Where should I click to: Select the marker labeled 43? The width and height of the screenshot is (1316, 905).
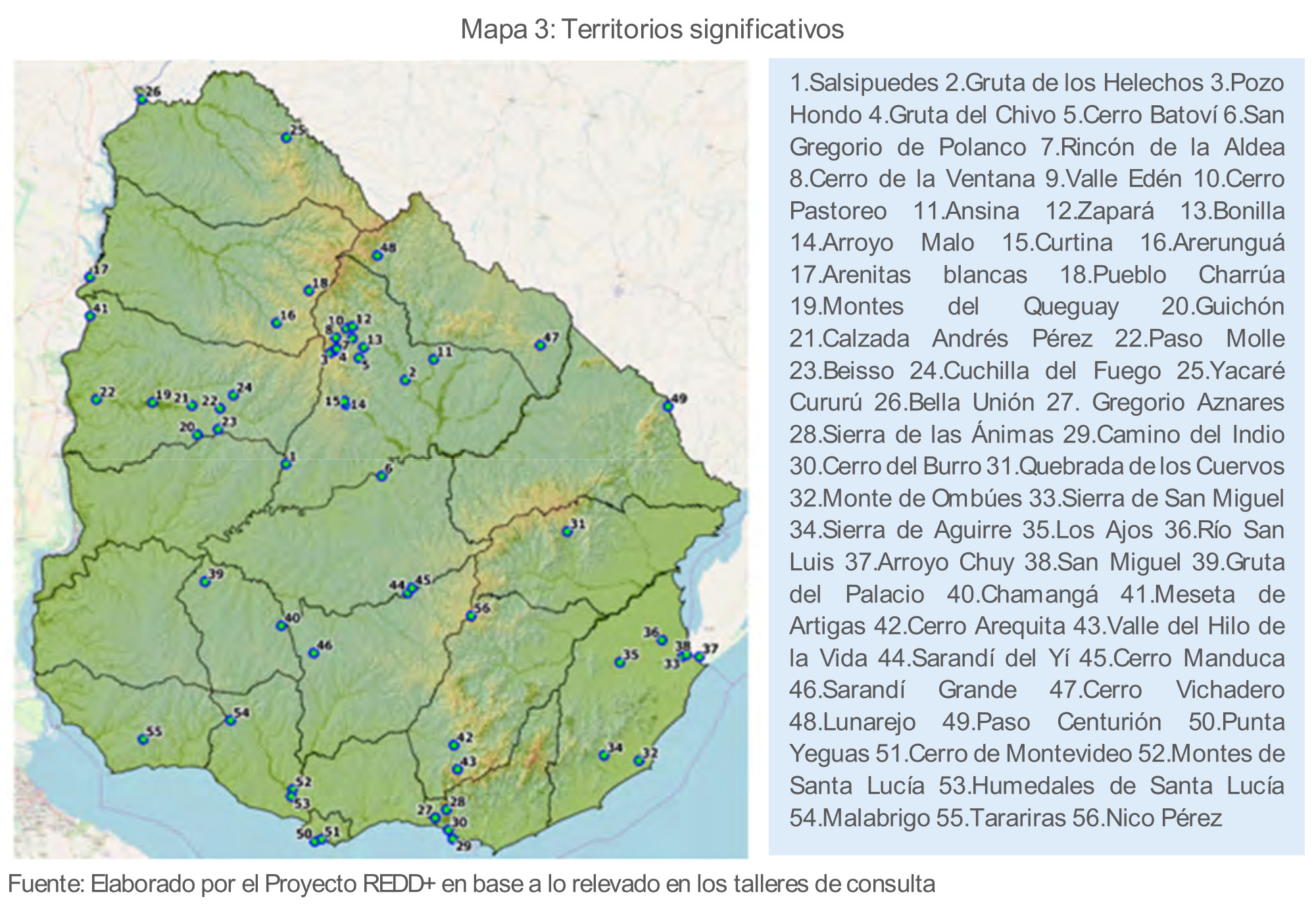click(x=457, y=769)
